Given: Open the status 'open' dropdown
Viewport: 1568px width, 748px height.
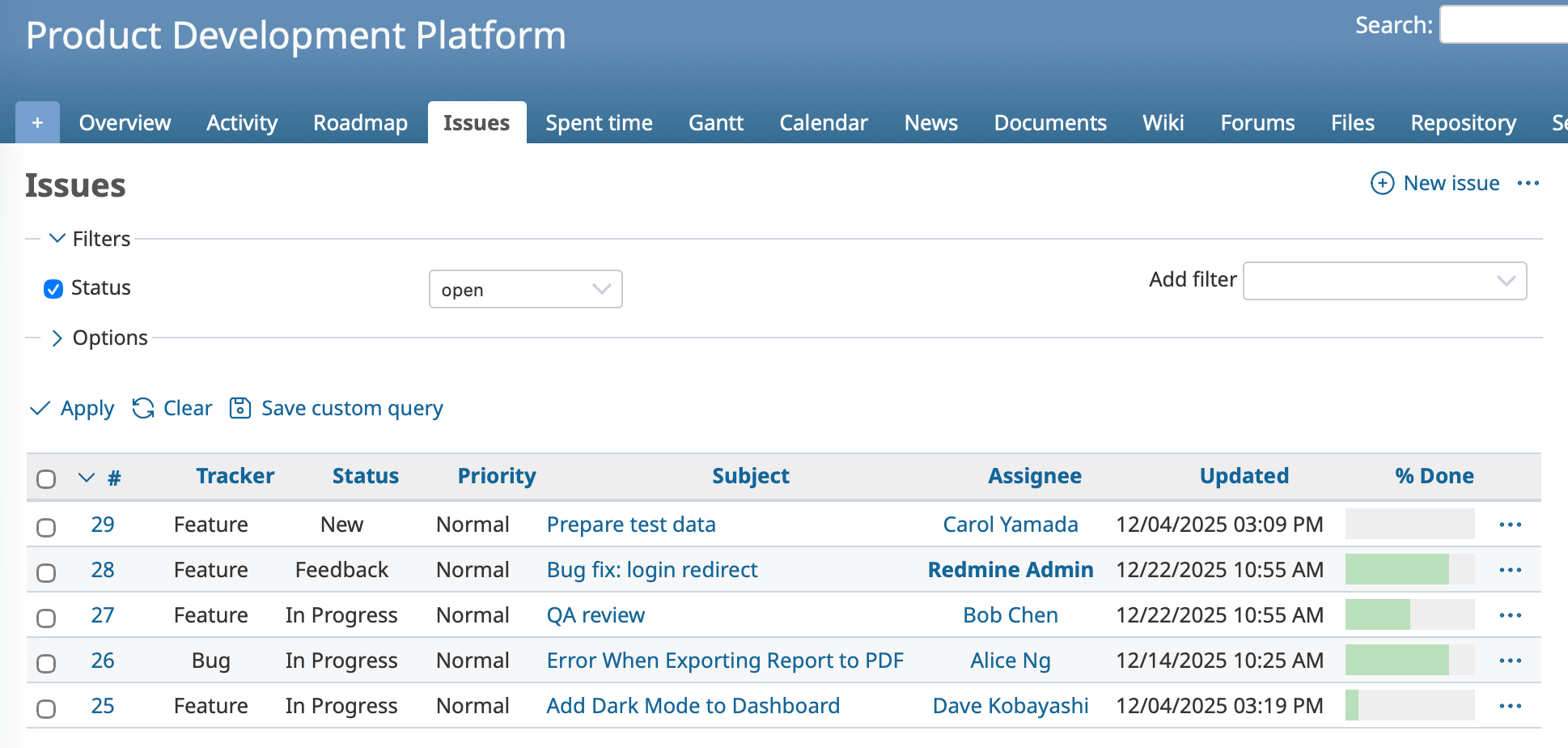Looking at the screenshot, I should [x=525, y=290].
